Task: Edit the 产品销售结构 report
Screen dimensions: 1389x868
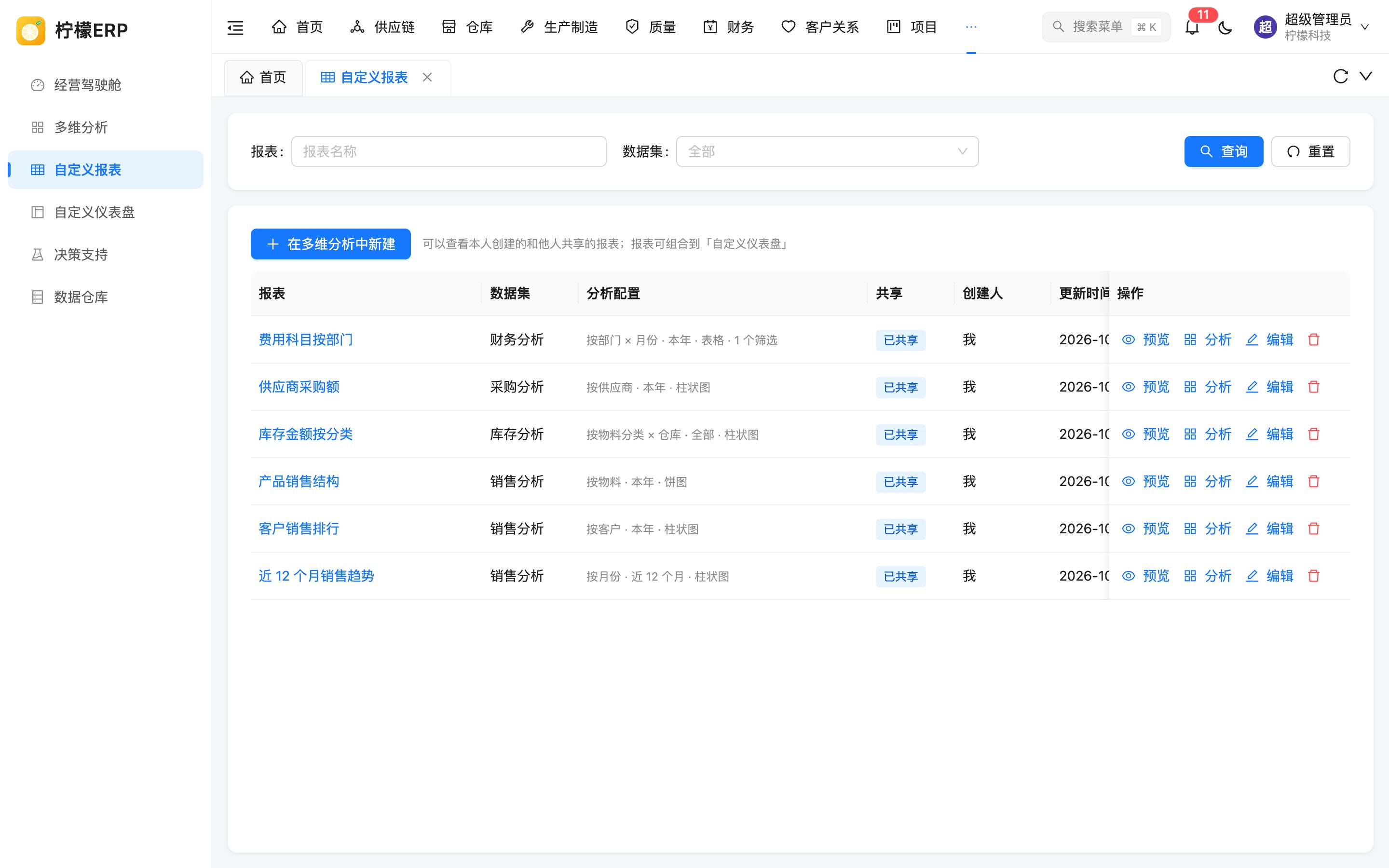Action: tap(1269, 481)
